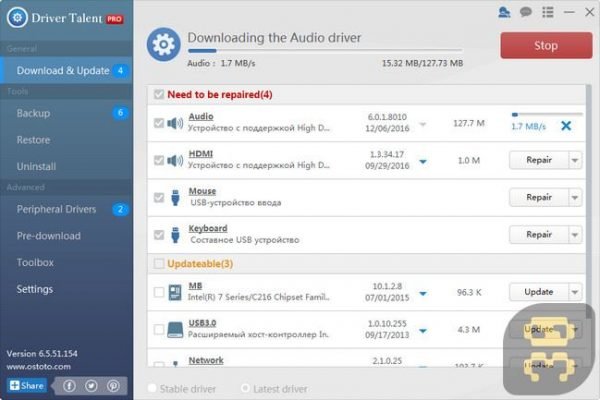600x400 pixels.
Task: Open the Pre-download section
Action: 66,236
